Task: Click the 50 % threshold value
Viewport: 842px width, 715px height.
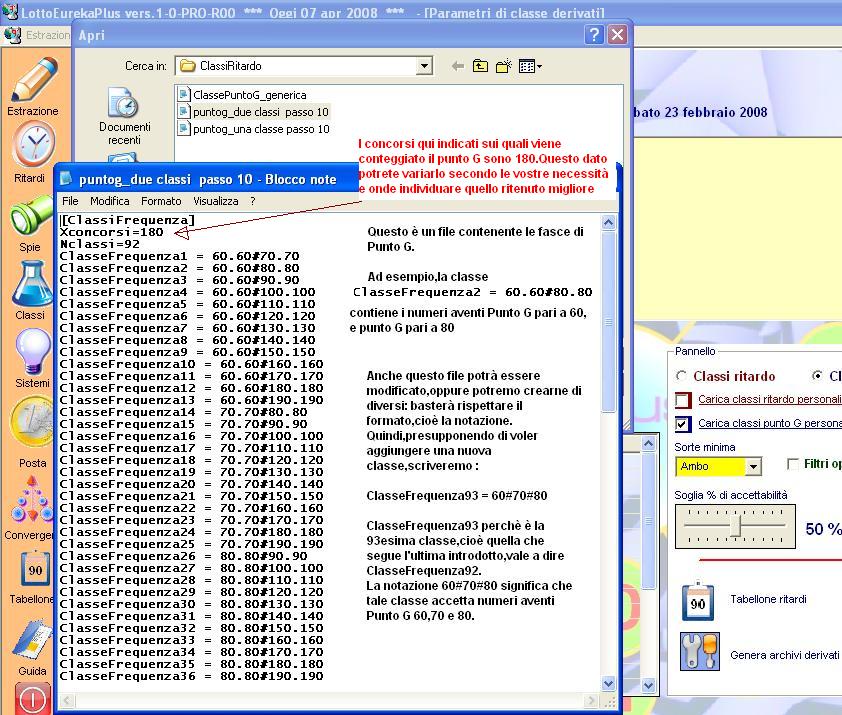Action: 823,529
